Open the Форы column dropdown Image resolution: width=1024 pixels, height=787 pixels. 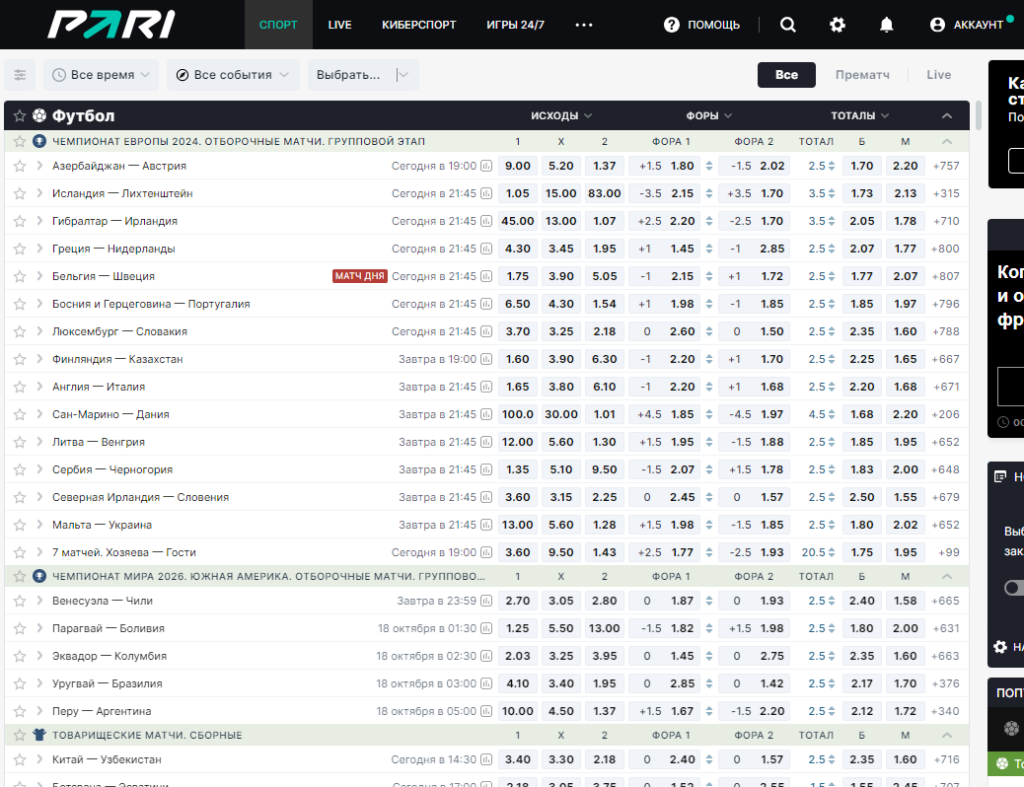[x=709, y=116]
